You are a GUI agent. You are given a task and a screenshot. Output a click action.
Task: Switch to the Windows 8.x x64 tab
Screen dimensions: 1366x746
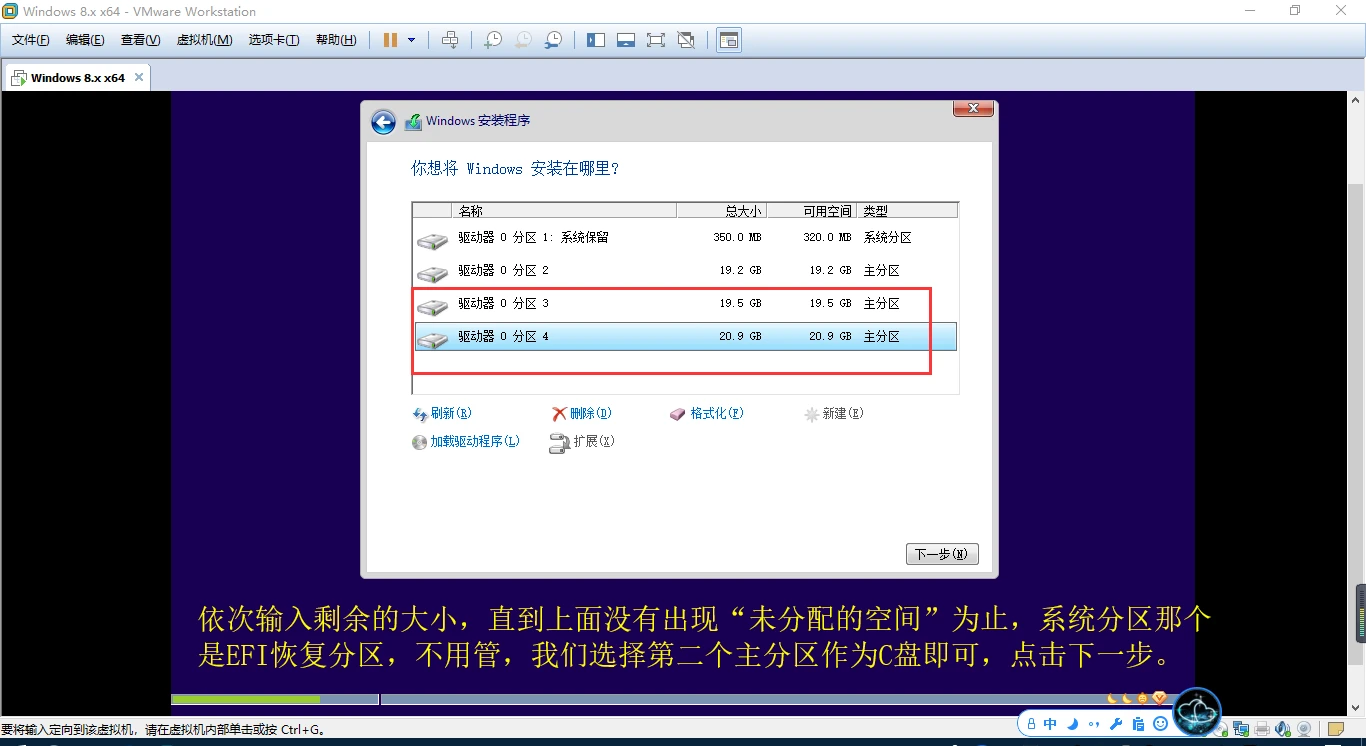(x=77, y=78)
